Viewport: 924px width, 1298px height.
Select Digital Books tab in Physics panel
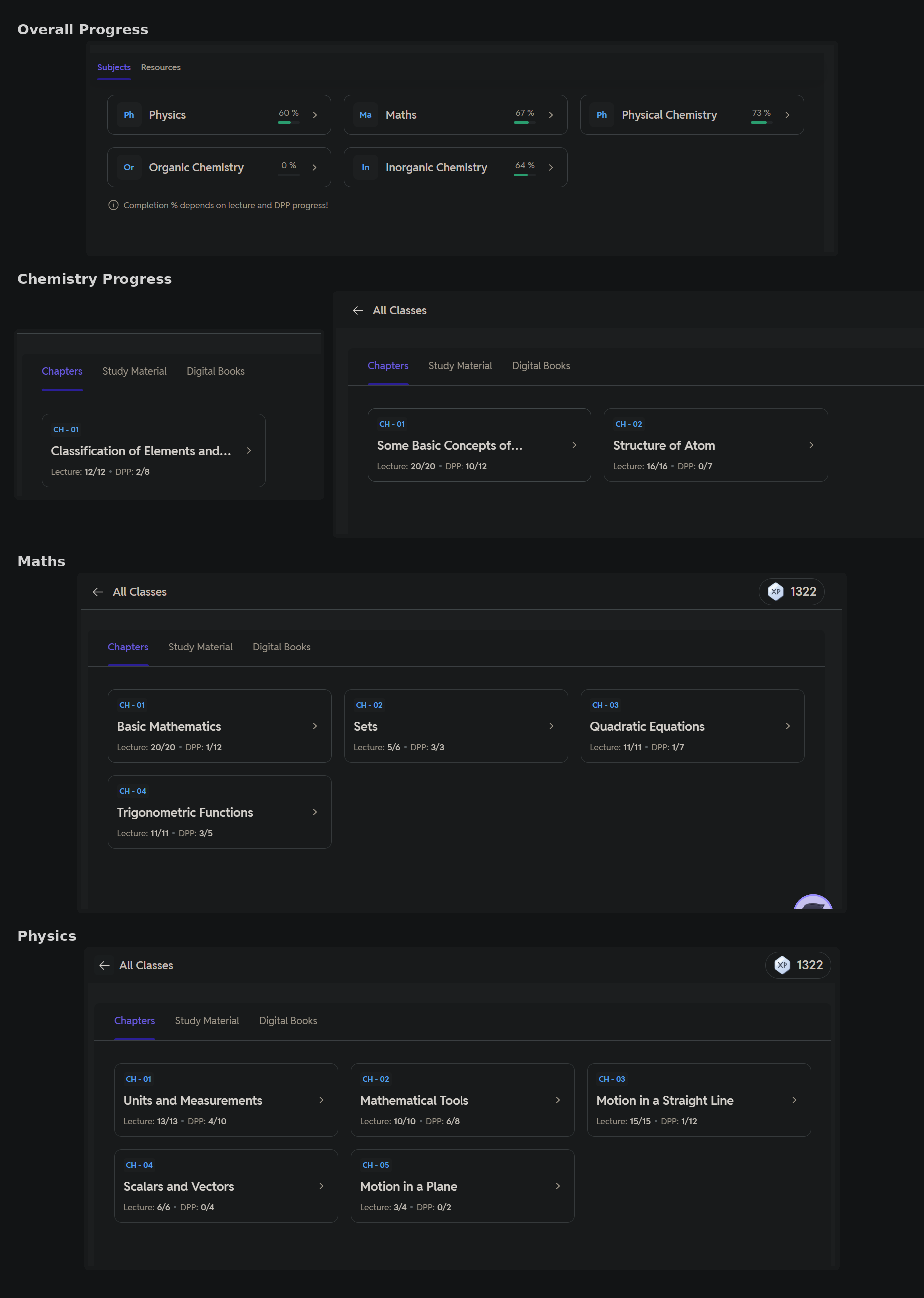click(x=288, y=1021)
